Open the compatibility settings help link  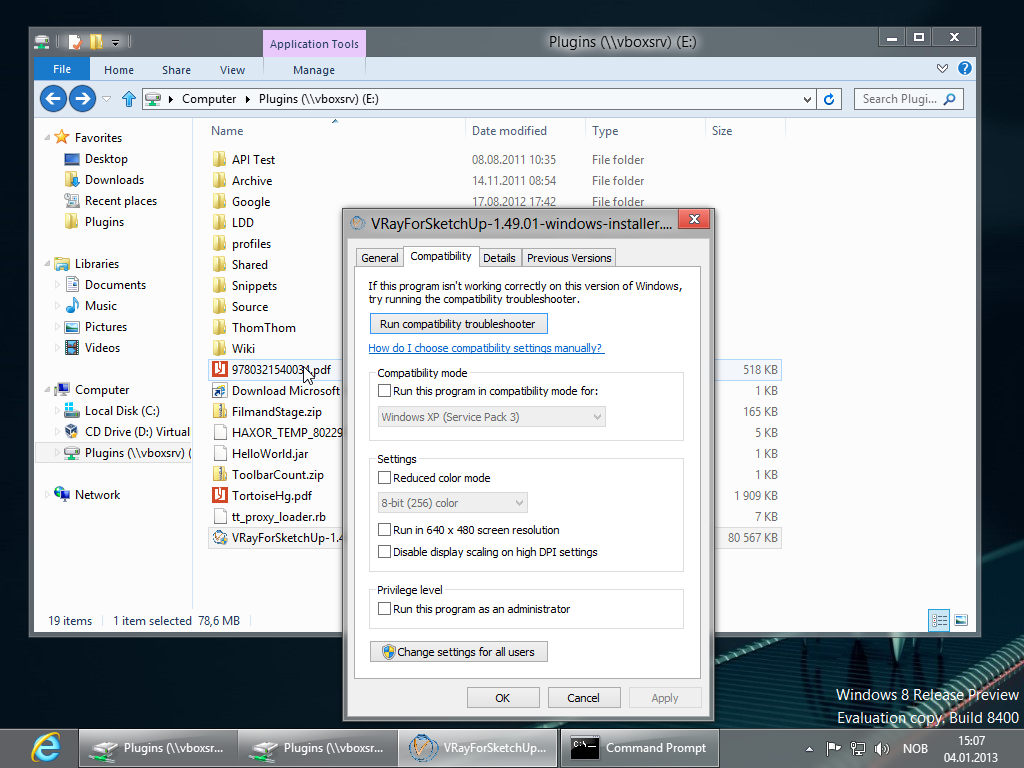pyautogui.click(x=487, y=348)
